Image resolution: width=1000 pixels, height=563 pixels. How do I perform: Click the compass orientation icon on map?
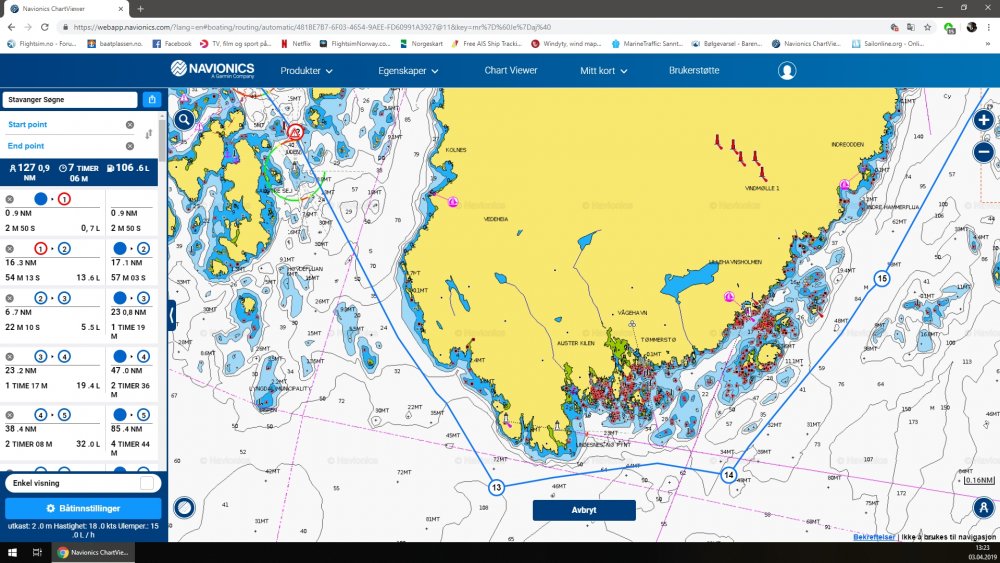coord(184,508)
